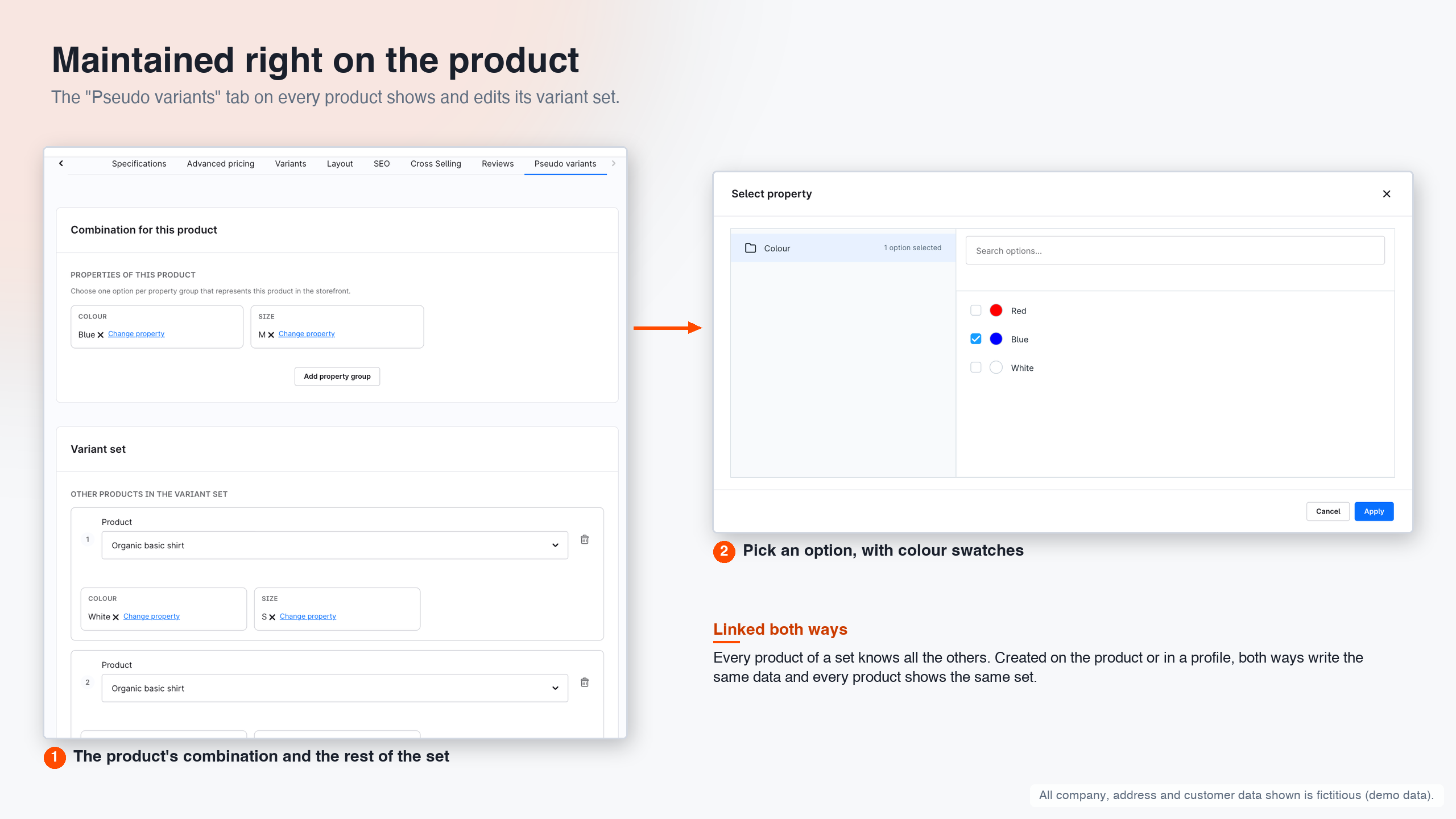Remove the White colour option with its X
The image size is (1456, 819).
click(116, 617)
